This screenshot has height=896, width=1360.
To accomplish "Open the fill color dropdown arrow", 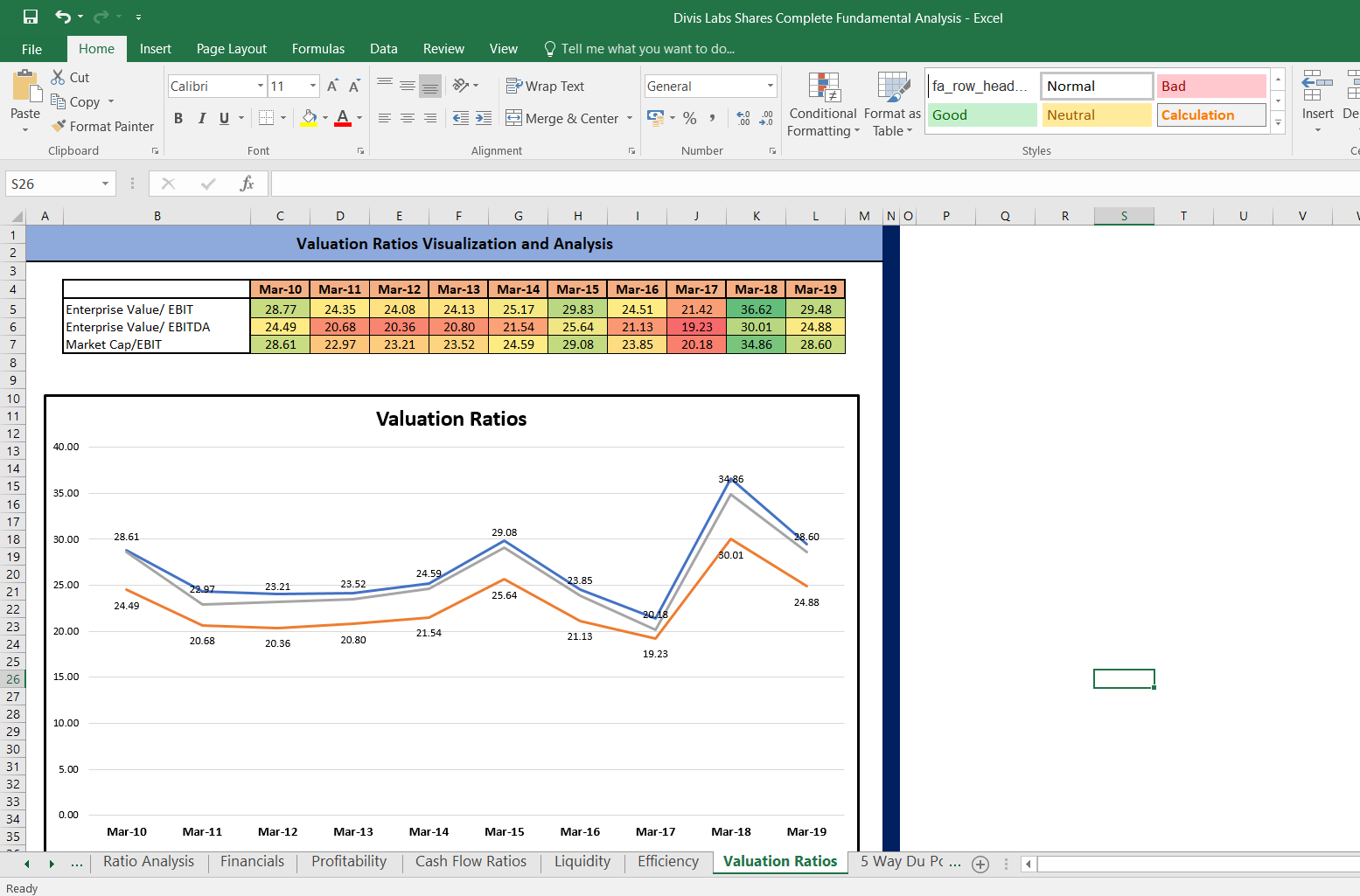I will point(325,117).
